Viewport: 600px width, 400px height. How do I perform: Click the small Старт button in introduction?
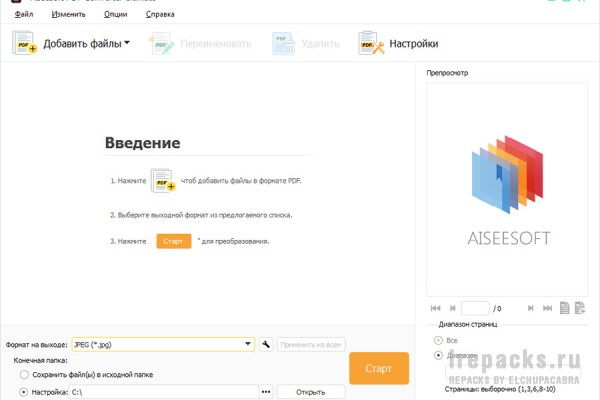pos(174,241)
